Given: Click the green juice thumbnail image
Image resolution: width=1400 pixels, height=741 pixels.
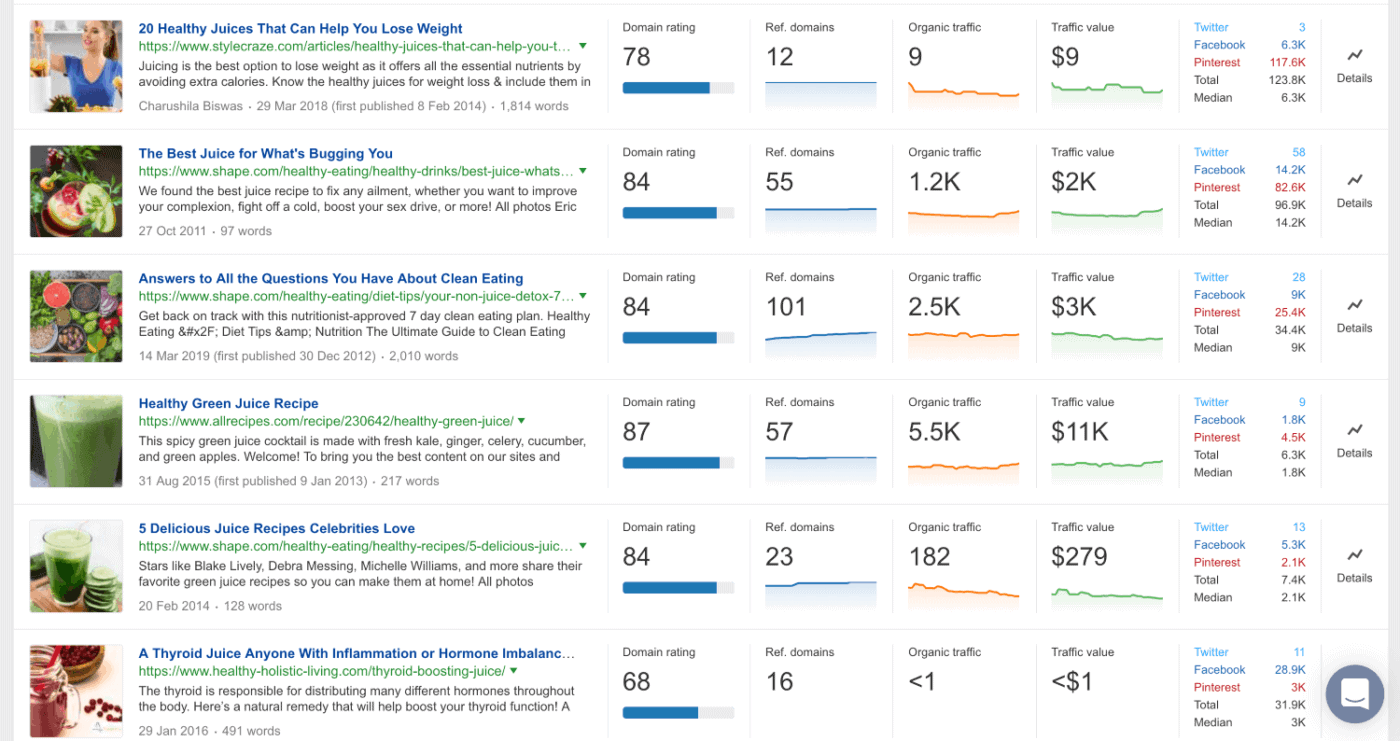Looking at the screenshot, I should pyautogui.click(x=76, y=441).
